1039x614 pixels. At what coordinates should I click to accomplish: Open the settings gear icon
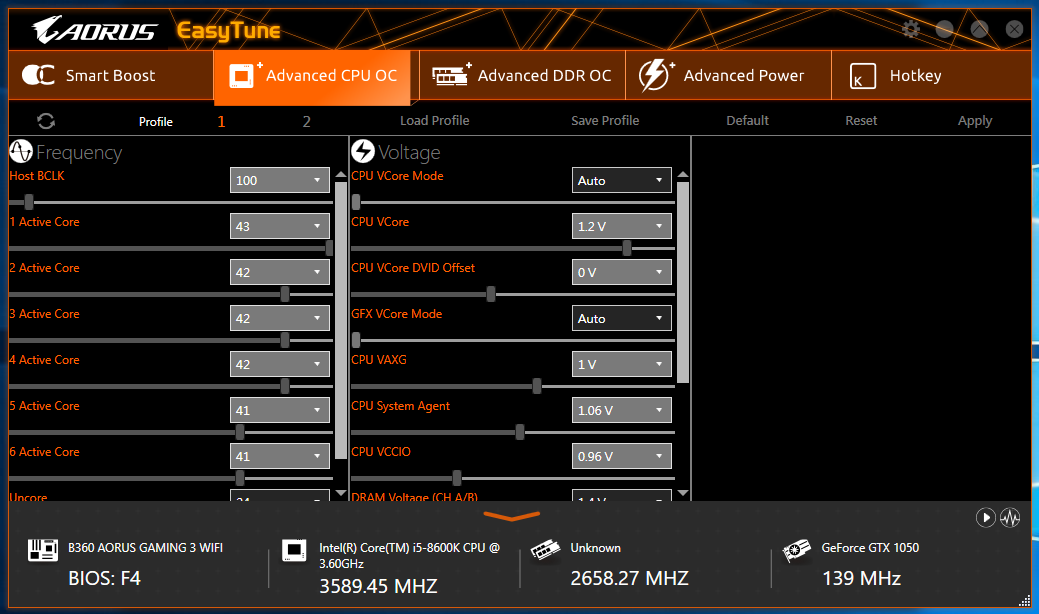911,28
